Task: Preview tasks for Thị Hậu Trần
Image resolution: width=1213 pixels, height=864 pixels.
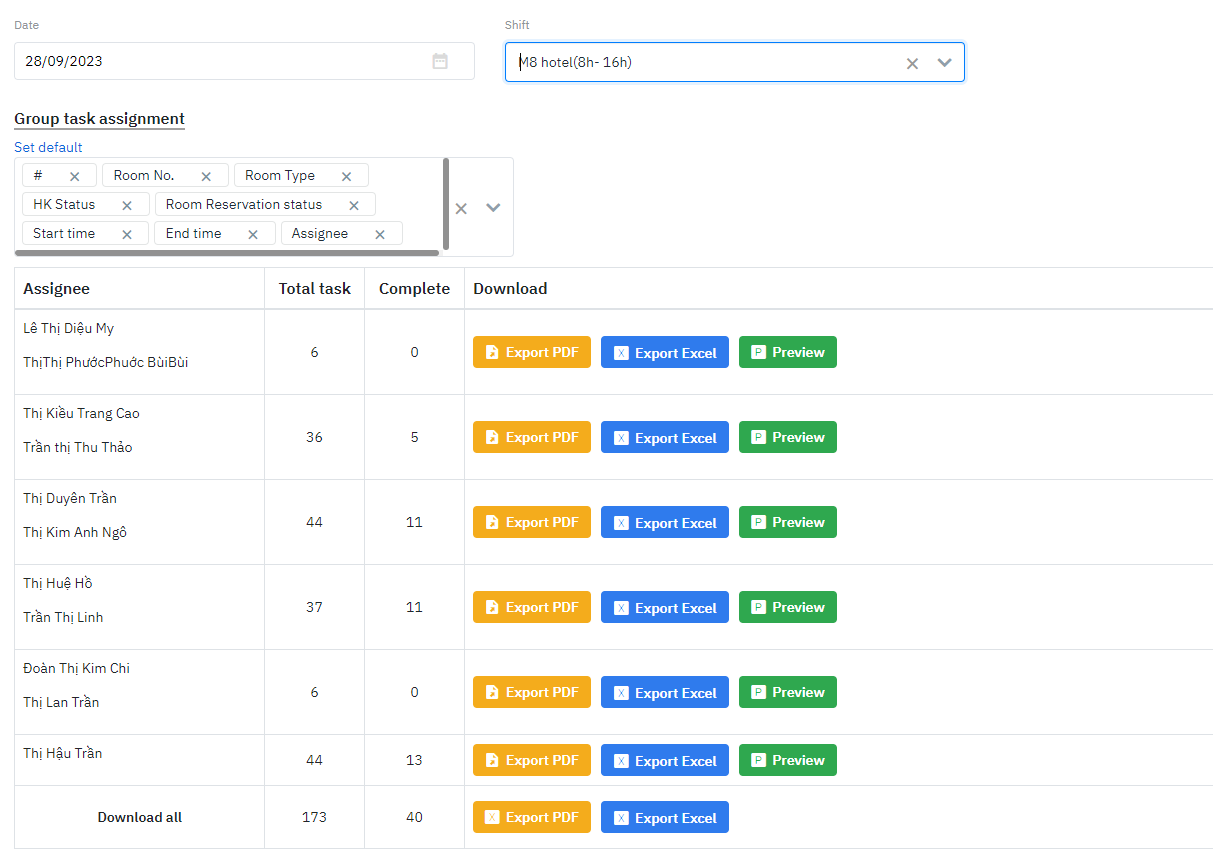Action: 787,760
